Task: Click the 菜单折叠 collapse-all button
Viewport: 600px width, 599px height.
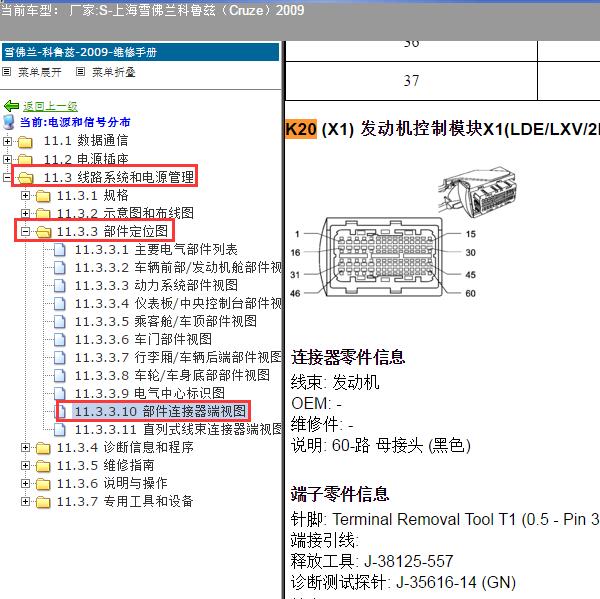Action: pyautogui.click(x=114, y=72)
